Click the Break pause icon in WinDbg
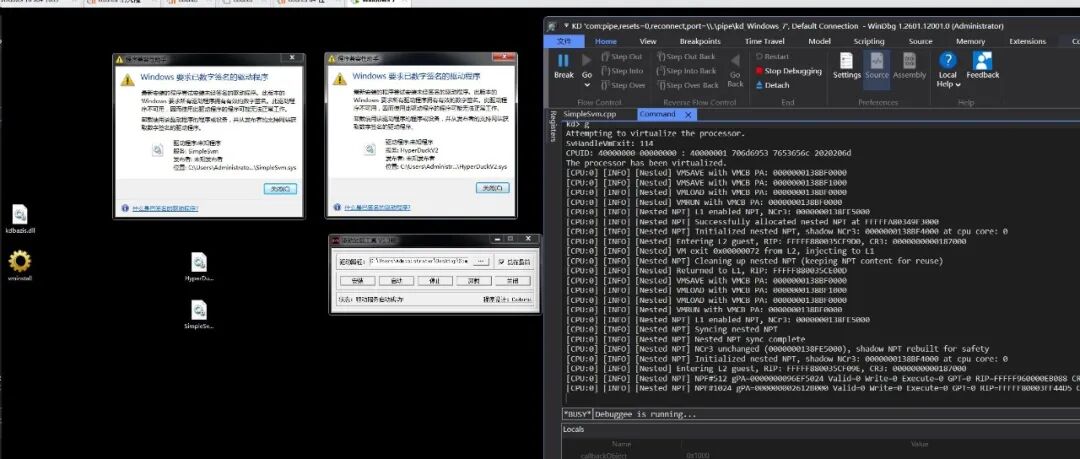Screen dimensions: 1080x459 (x=563, y=61)
